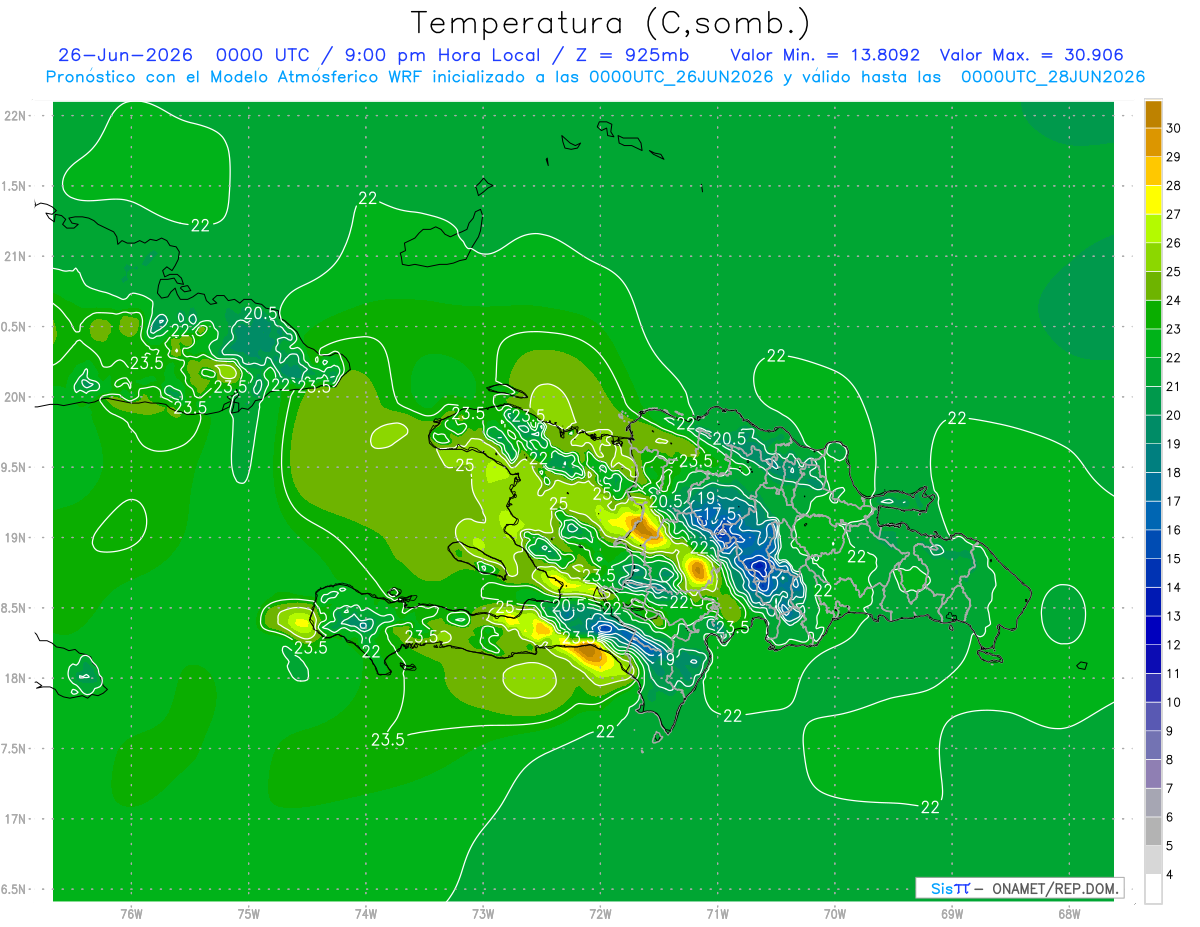
Task: Pick the purple swatch between 8 and 9
Action: pyautogui.click(x=1153, y=746)
